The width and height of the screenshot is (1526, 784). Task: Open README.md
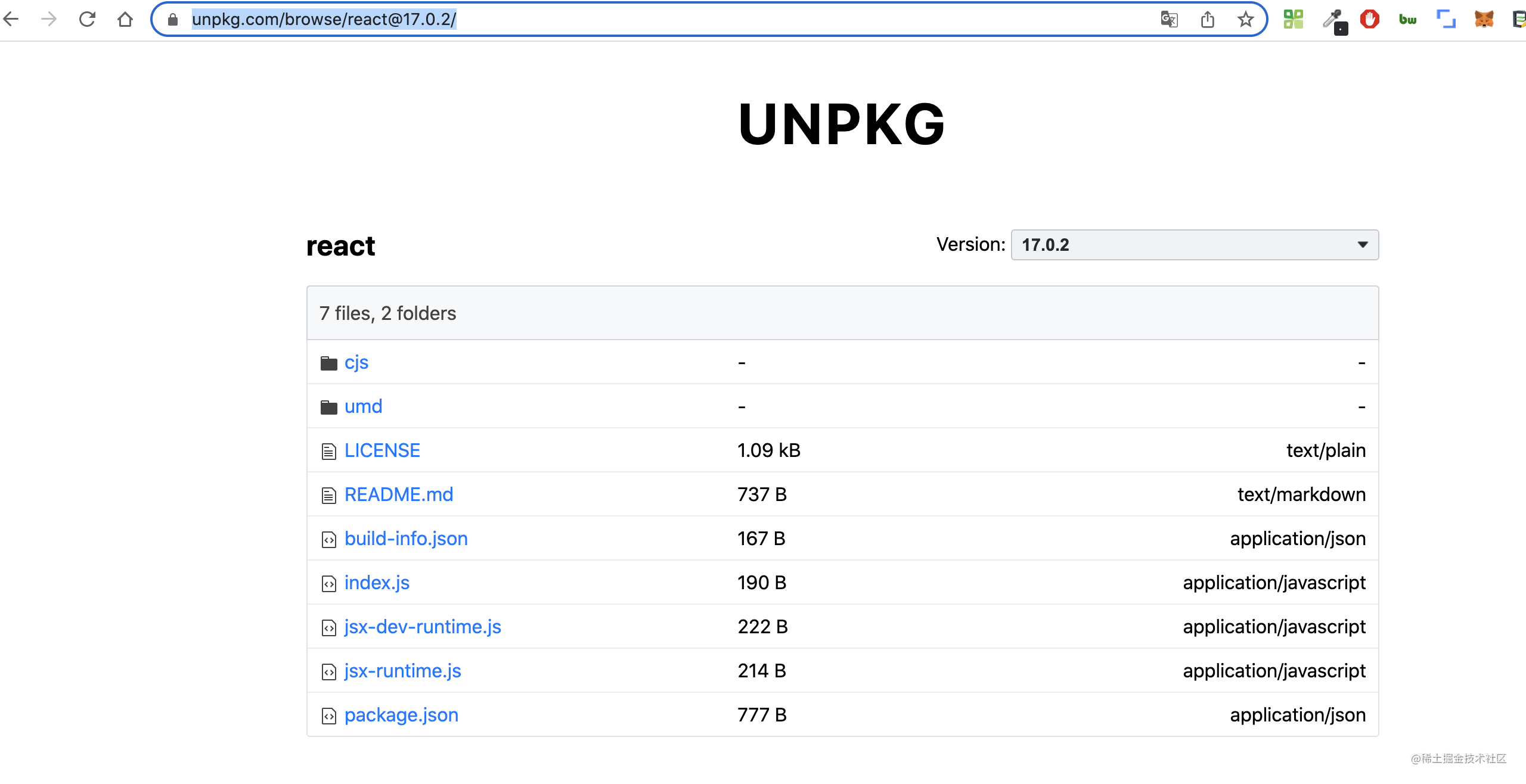tap(399, 494)
